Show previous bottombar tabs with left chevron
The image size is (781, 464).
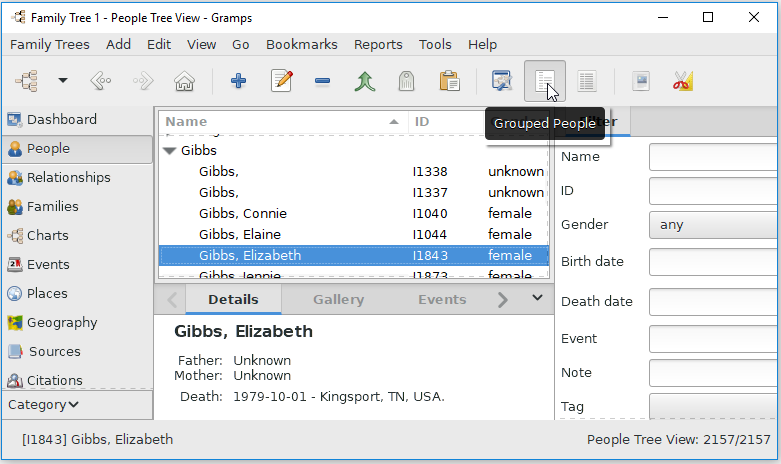[172, 300]
